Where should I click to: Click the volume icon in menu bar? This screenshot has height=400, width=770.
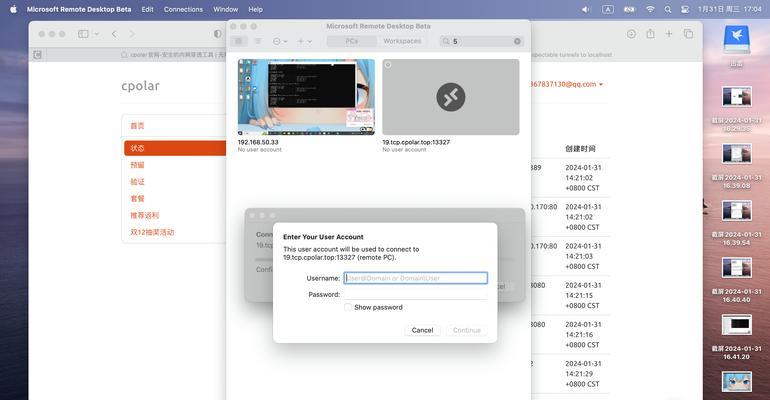[x=586, y=9]
